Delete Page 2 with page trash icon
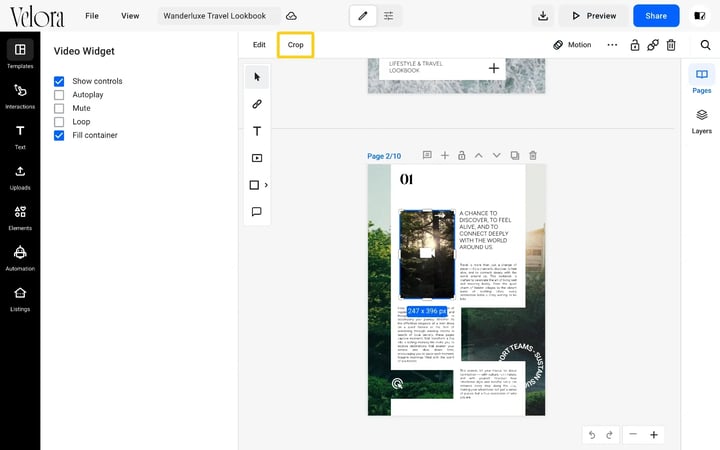 533,155
